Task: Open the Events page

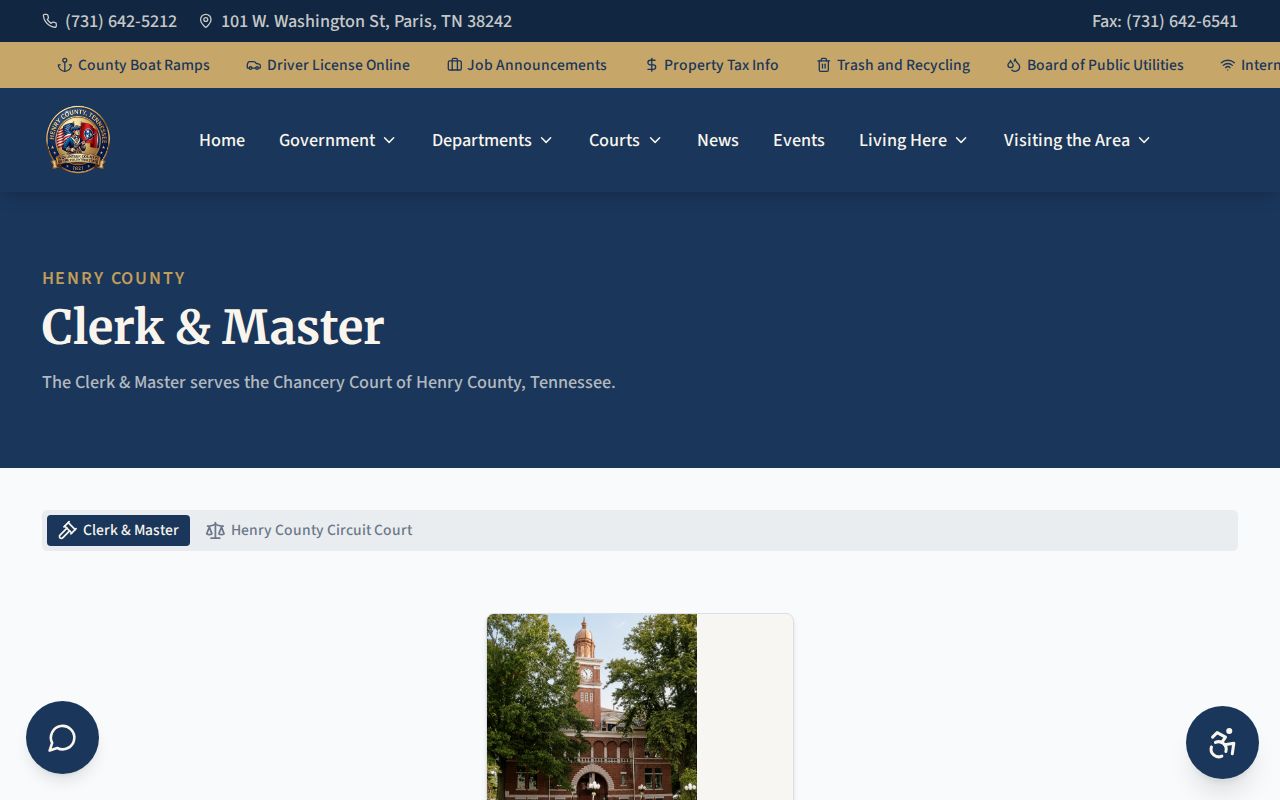Action: [799, 140]
